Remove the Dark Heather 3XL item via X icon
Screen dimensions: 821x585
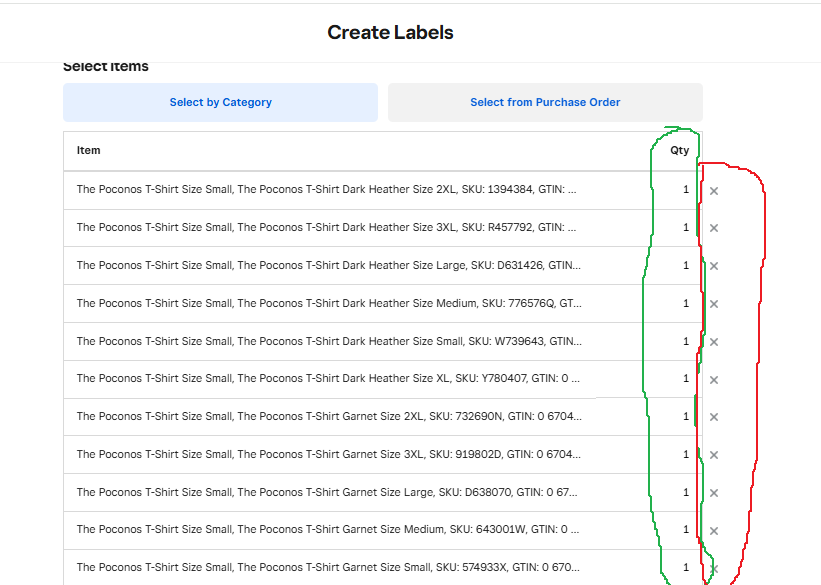point(713,227)
